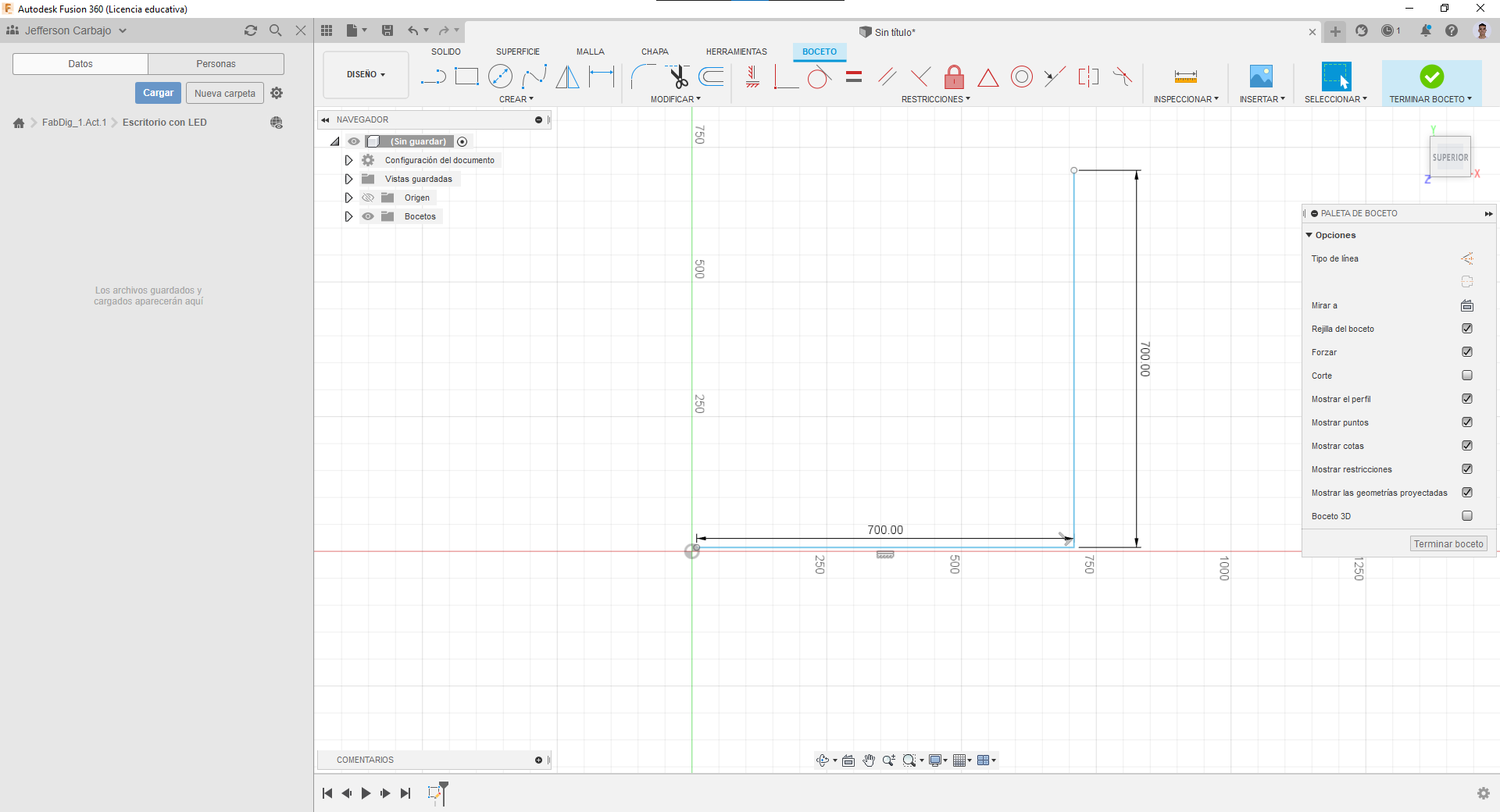Toggle the Forzar checkbox
1500x812 pixels.
point(1467,352)
